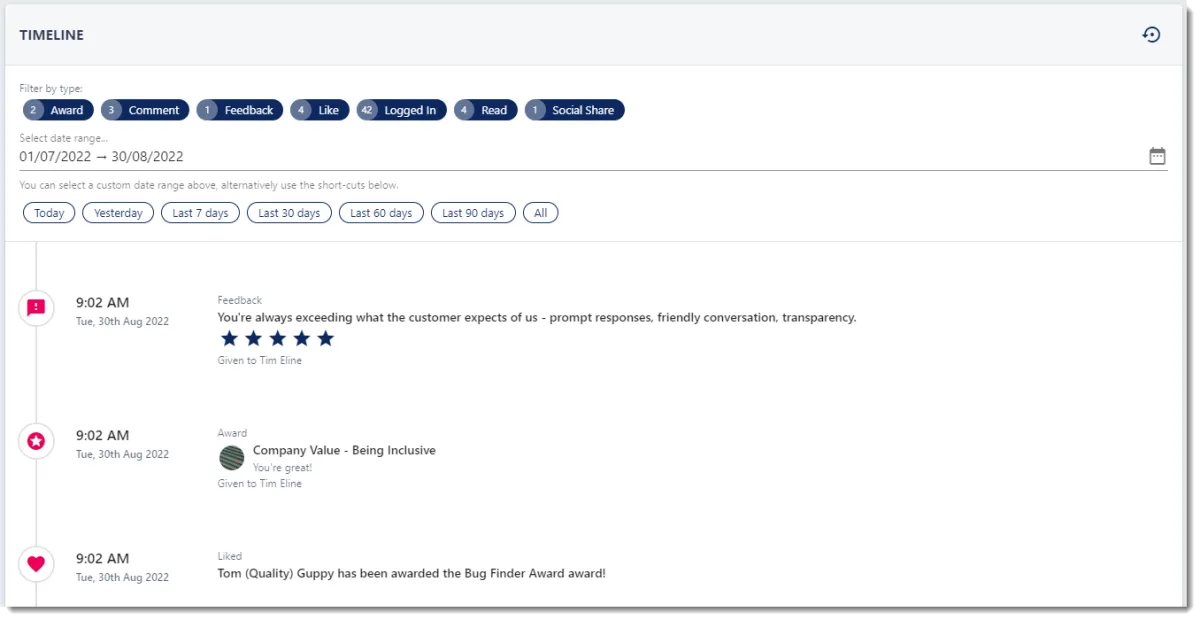Viewport: 1200px width, 620px height.
Task: Toggle the Award type filter chip
Action: point(58,110)
